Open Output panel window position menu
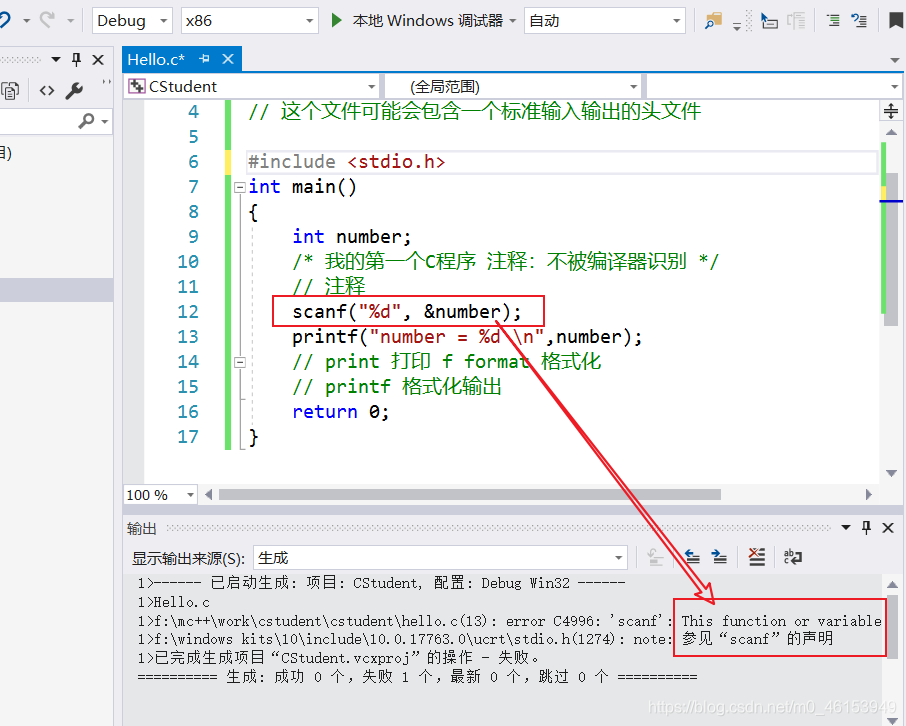The height and width of the screenshot is (726, 906). point(846,527)
